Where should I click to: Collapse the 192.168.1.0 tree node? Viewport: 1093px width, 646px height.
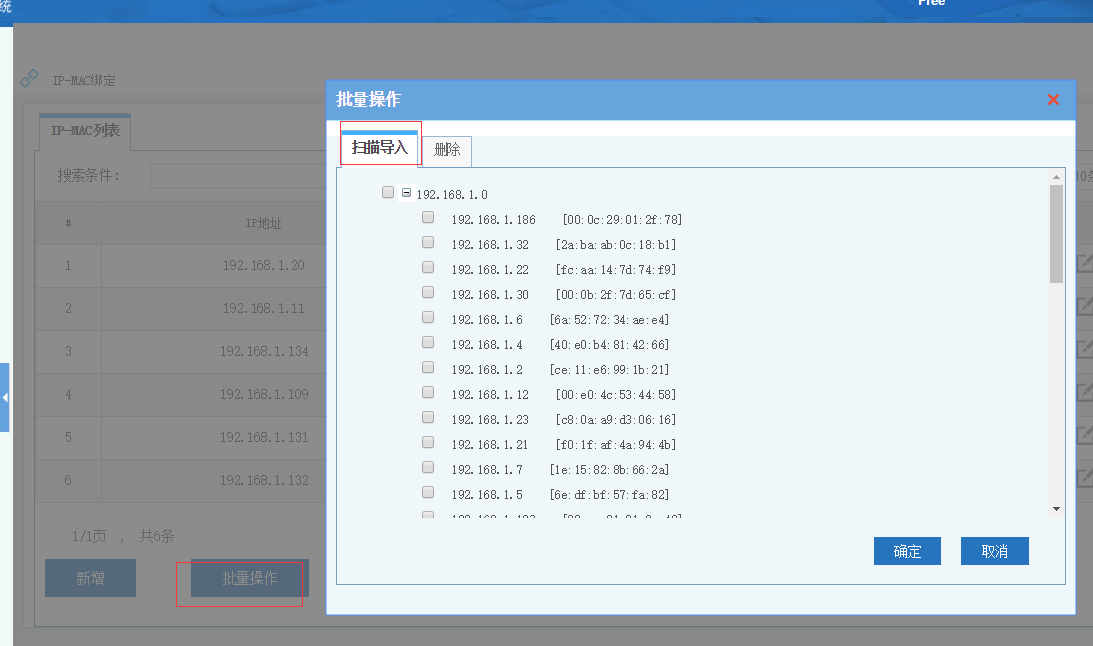406,193
